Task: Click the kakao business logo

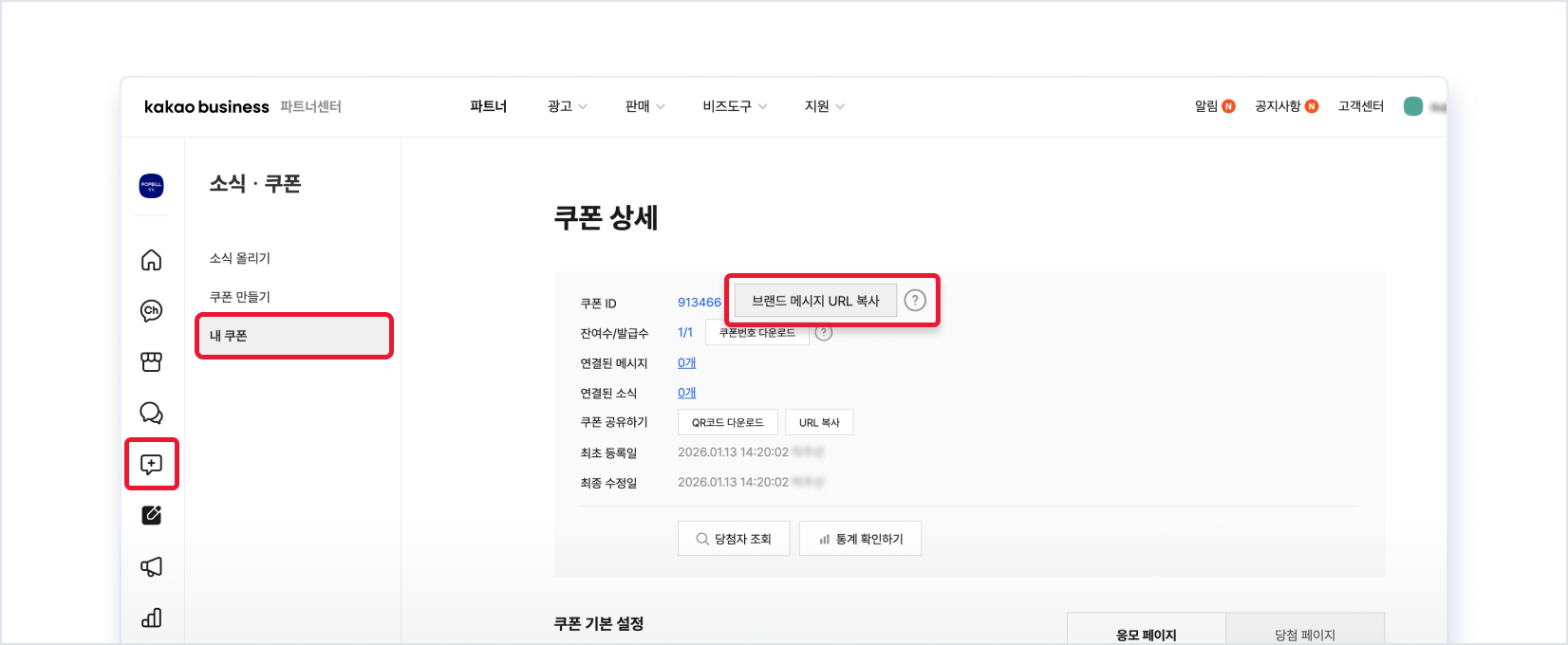Action: (207, 106)
